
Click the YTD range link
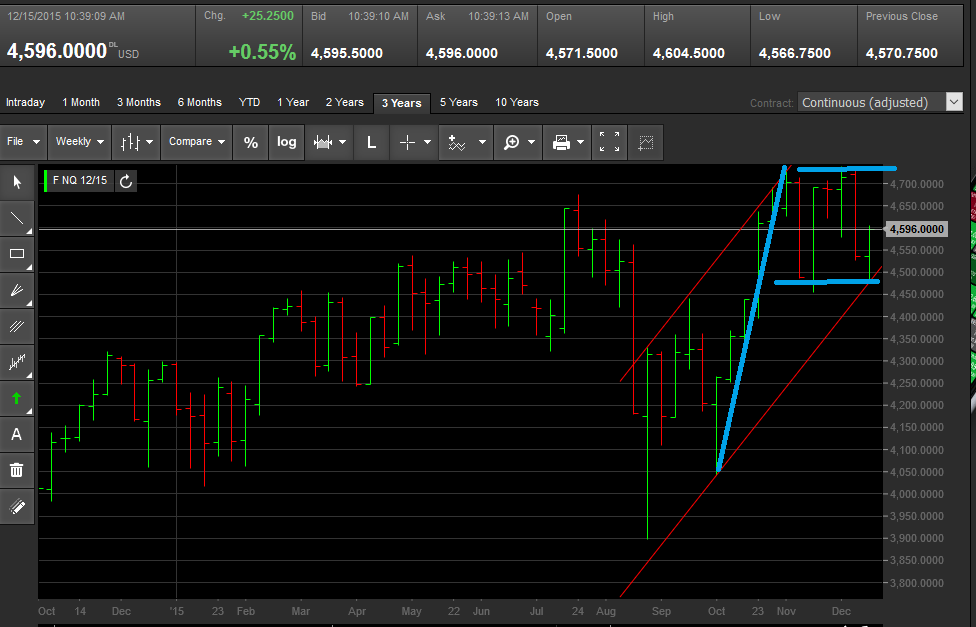point(250,102)
